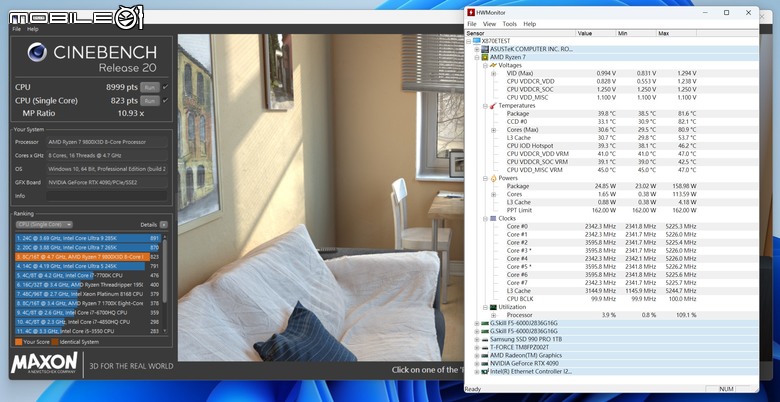This screenshot has height=402, width=780.
Task: Run the CPU multi-core benchmark
Action: [150, 87]
